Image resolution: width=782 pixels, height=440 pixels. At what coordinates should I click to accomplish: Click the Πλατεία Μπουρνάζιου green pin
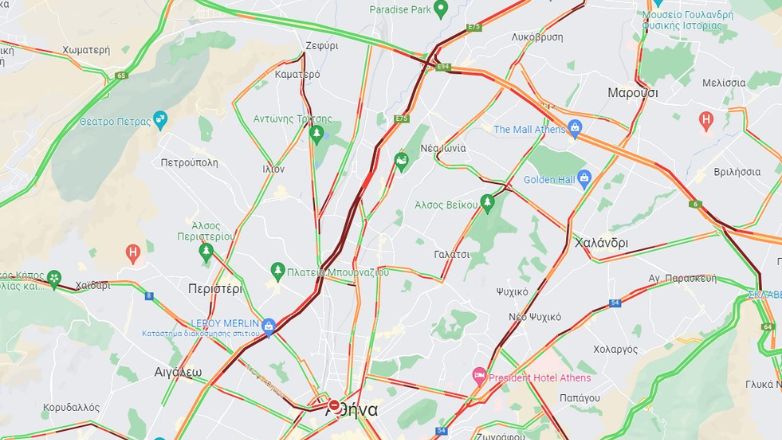[277, 272]
